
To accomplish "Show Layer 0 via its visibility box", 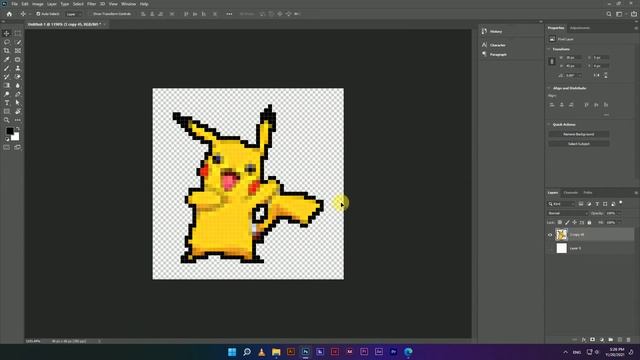I will coord(550,248).
